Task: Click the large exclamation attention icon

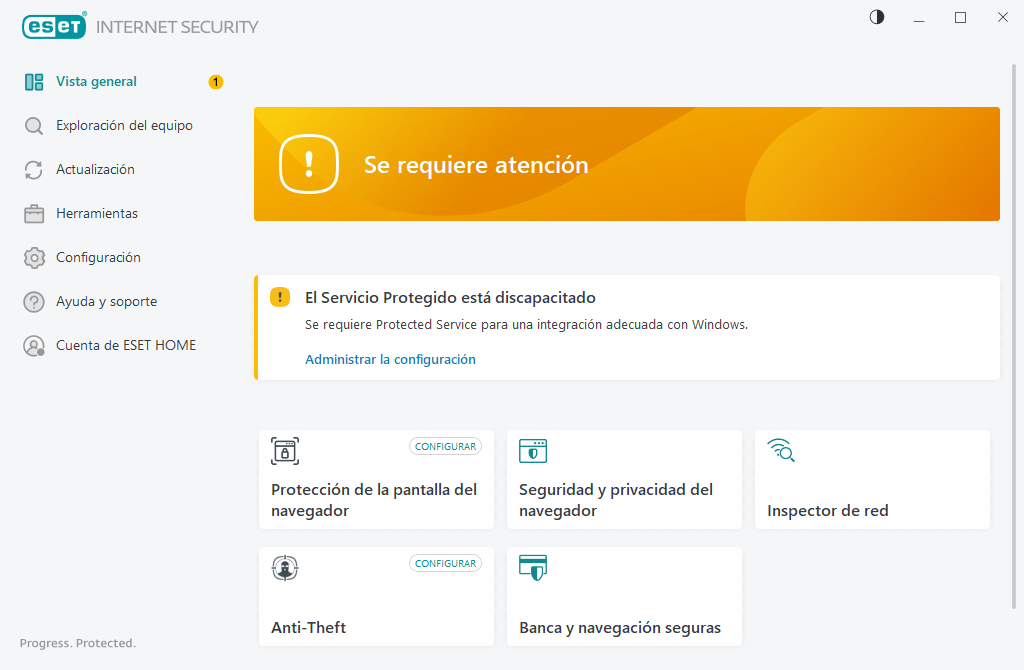Action: 309,164
